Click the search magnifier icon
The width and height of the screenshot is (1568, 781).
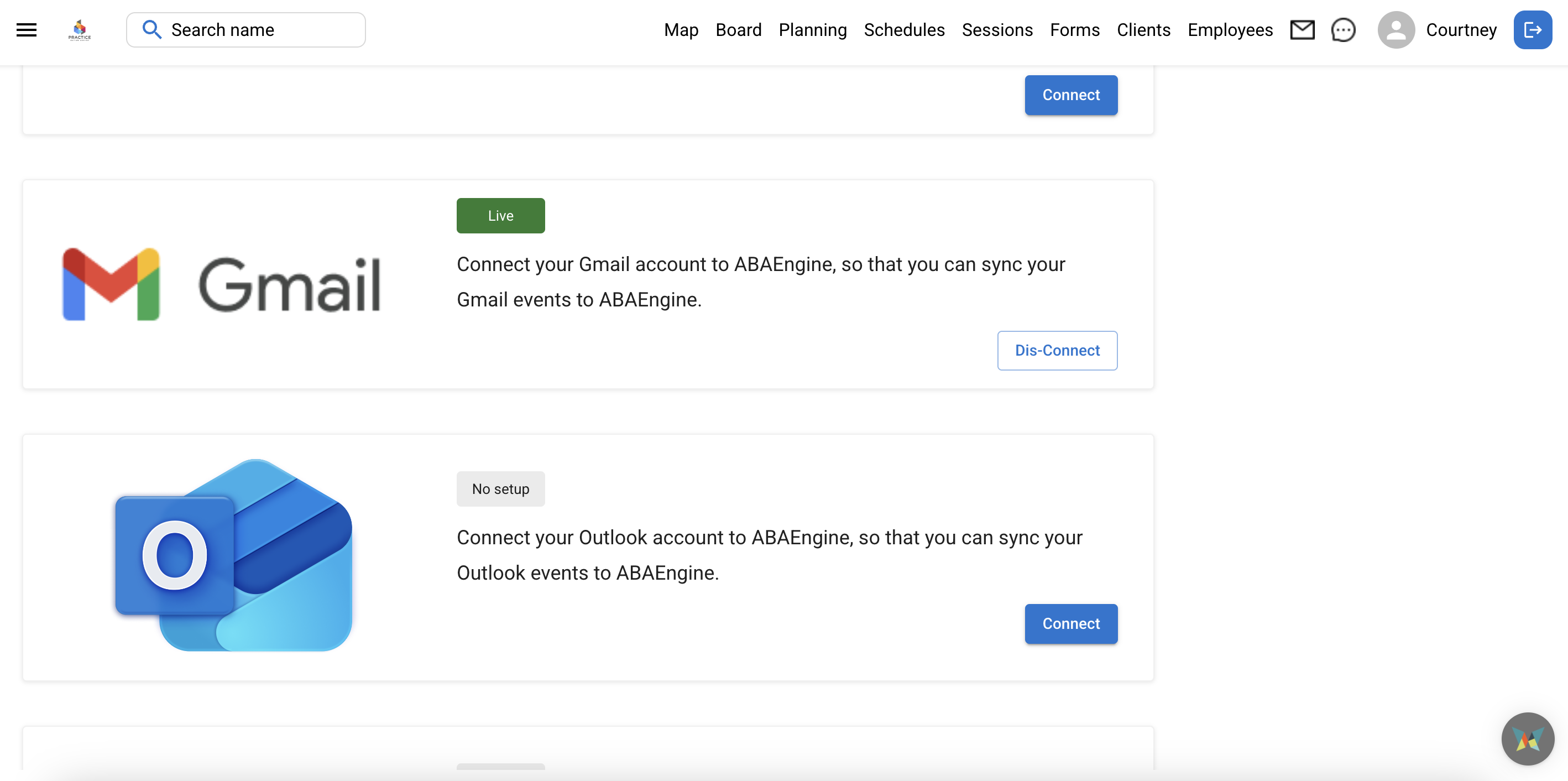click(151, 30)
